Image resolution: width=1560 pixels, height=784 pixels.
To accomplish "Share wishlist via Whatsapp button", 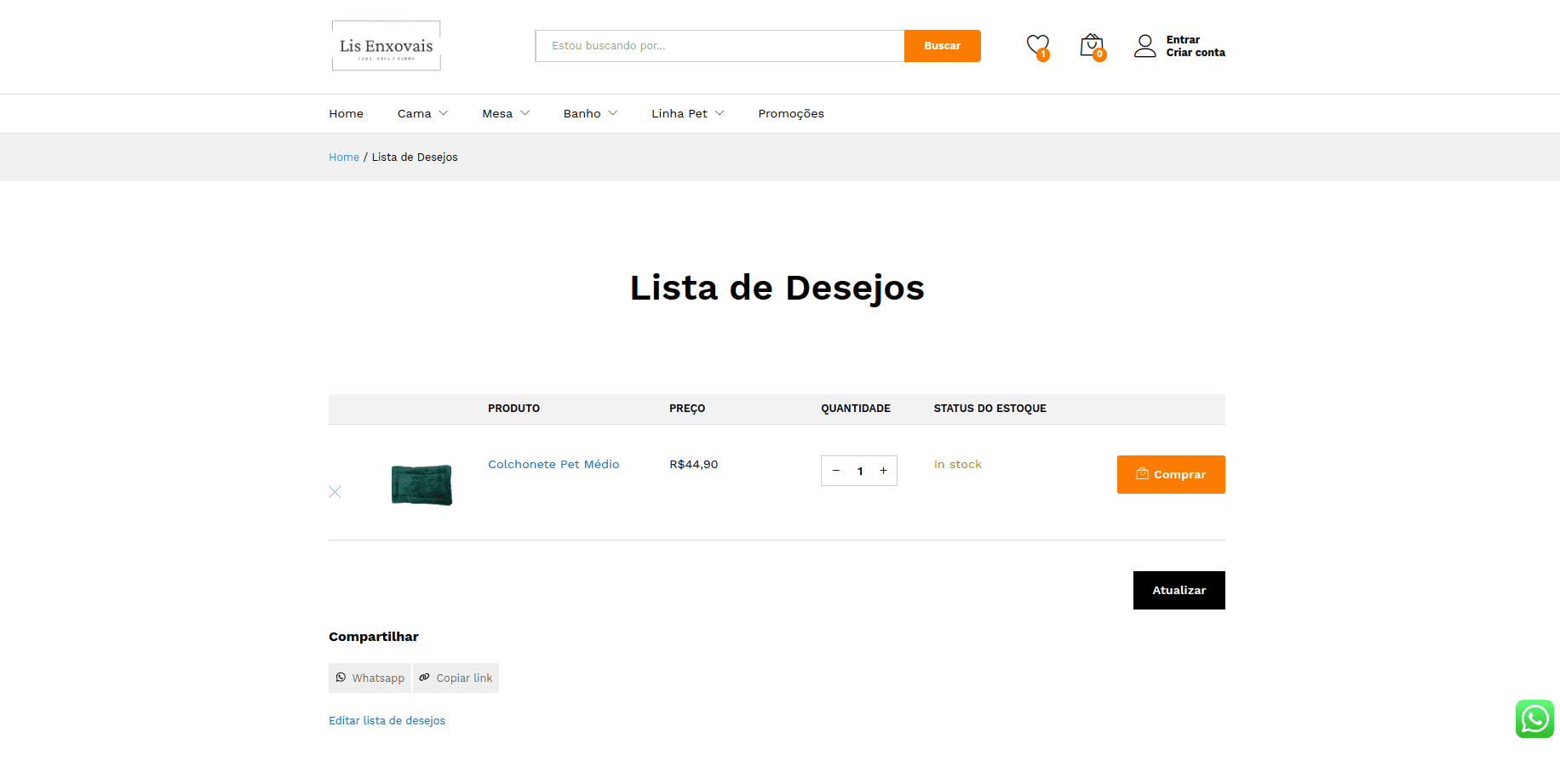I will (x=370, y=678).
